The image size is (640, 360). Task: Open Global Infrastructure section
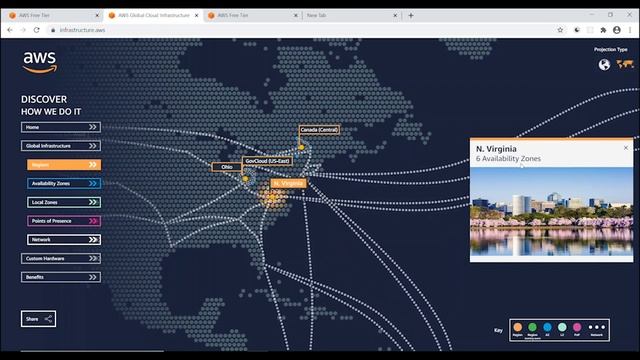coord(61,146)
